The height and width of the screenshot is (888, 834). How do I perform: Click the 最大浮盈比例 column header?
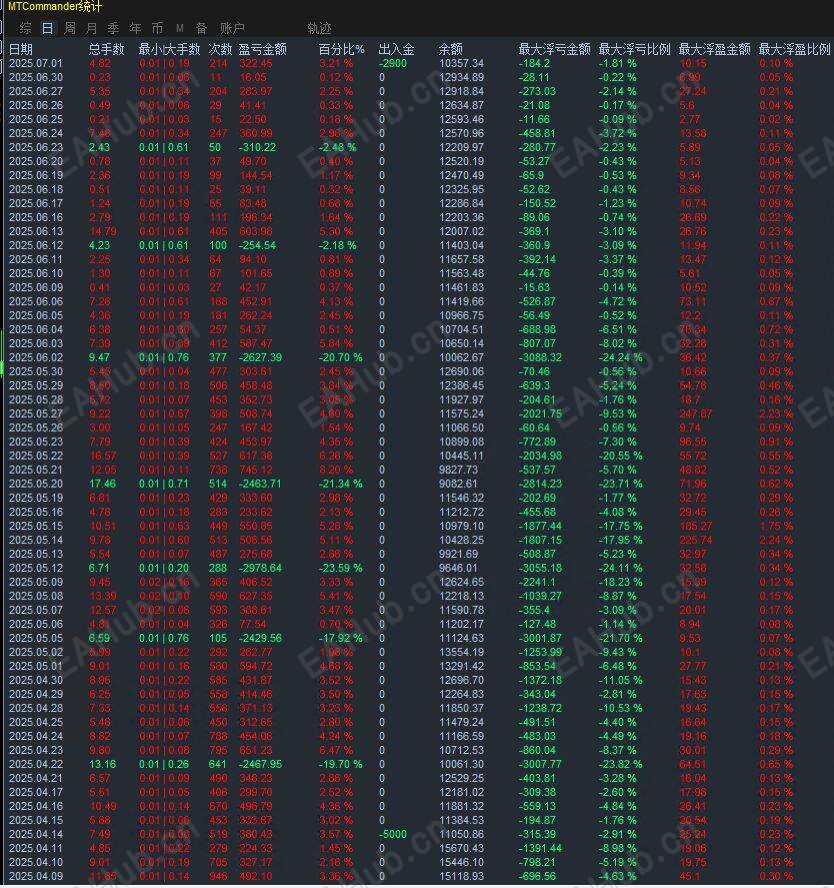[x=794, y=49]
